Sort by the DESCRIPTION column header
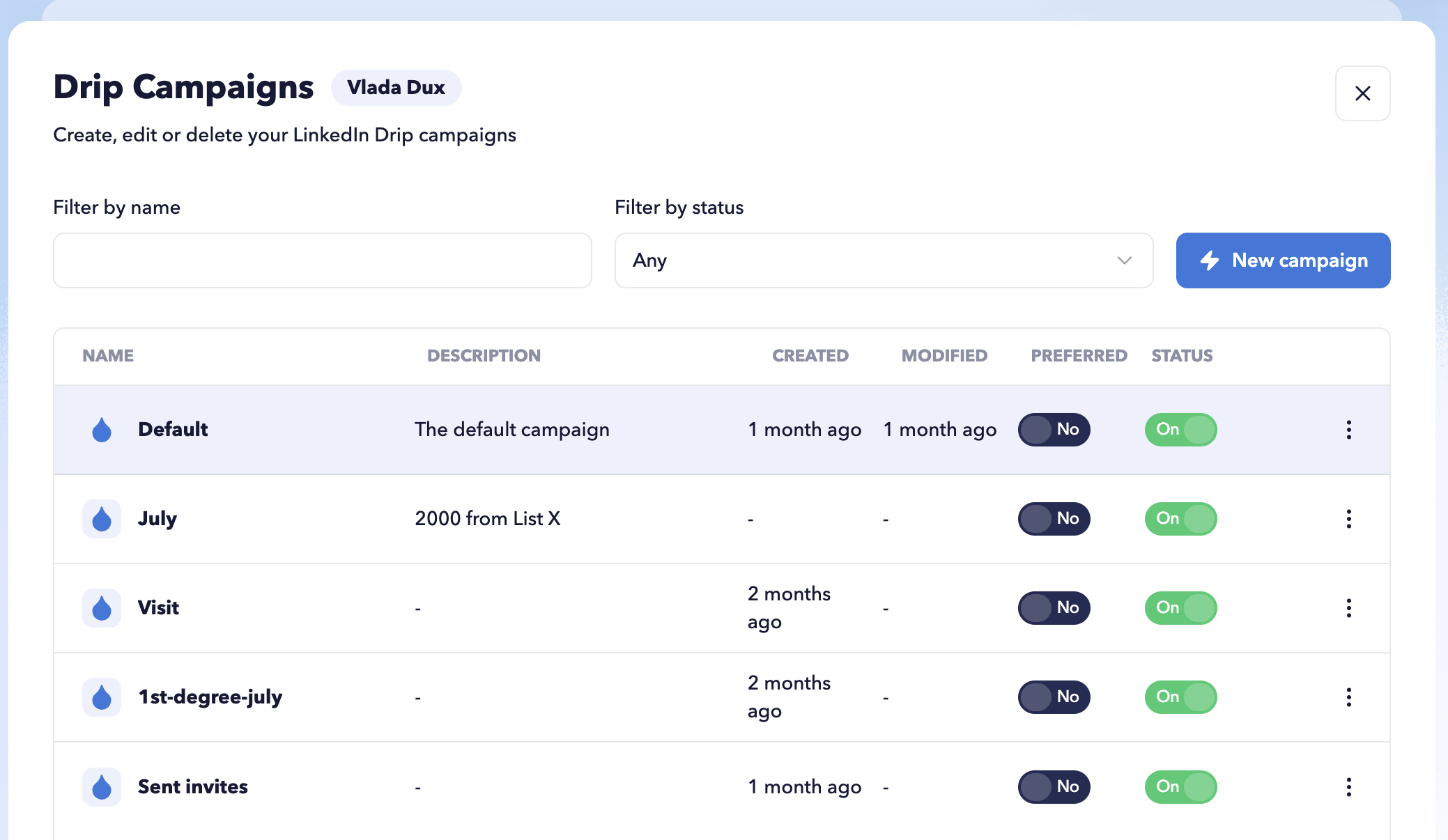Screen dimensions: 1448x840 click(484, 356)
